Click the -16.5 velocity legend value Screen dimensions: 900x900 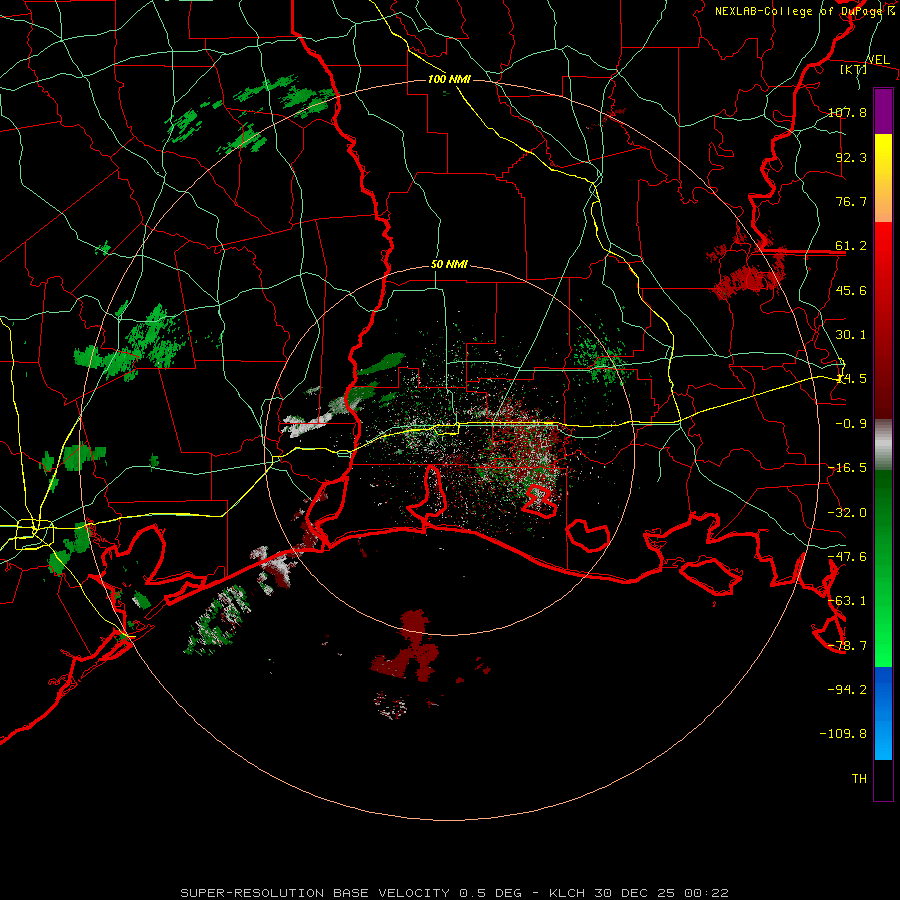point(847,468)
